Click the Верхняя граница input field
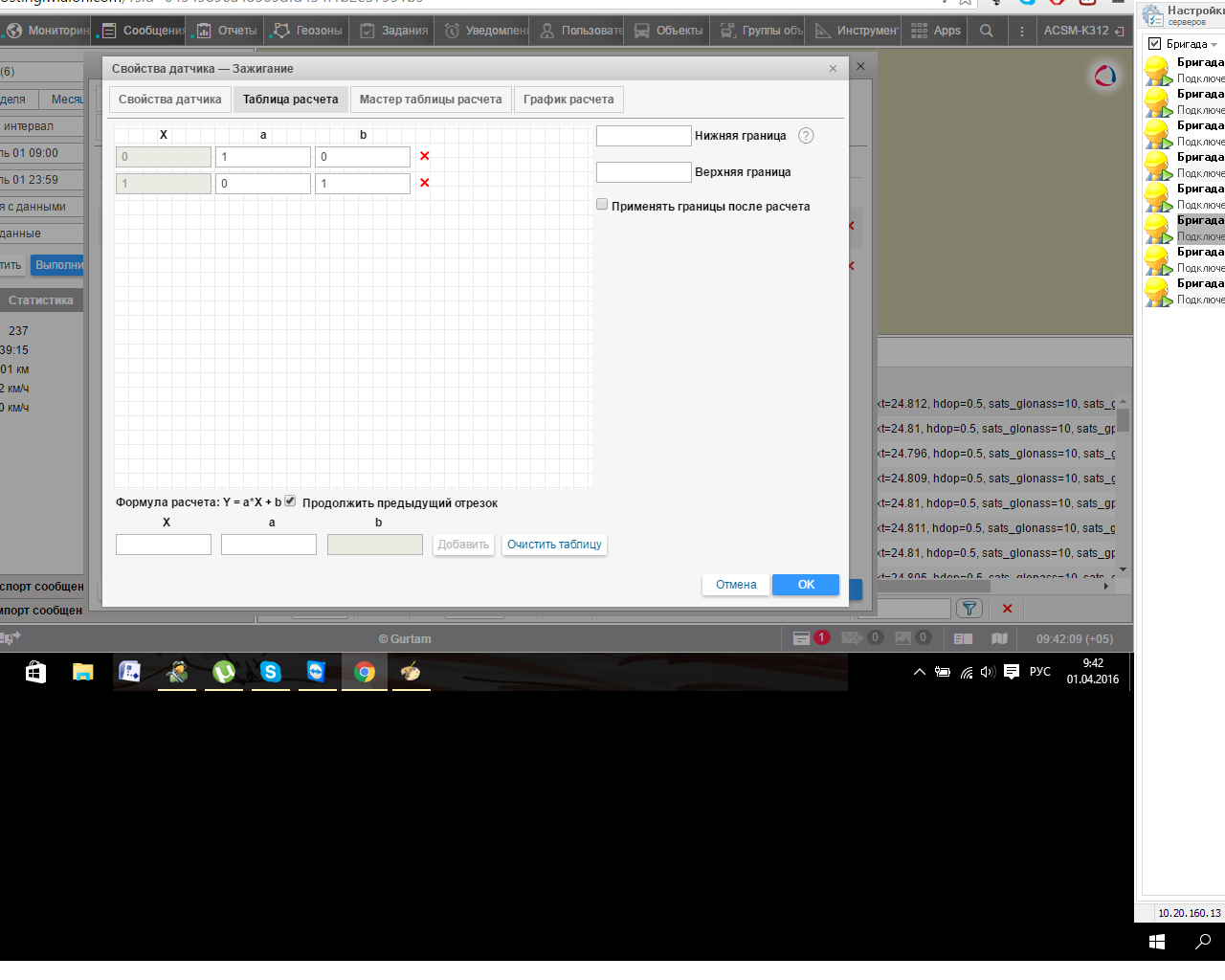 coord(643,172)
